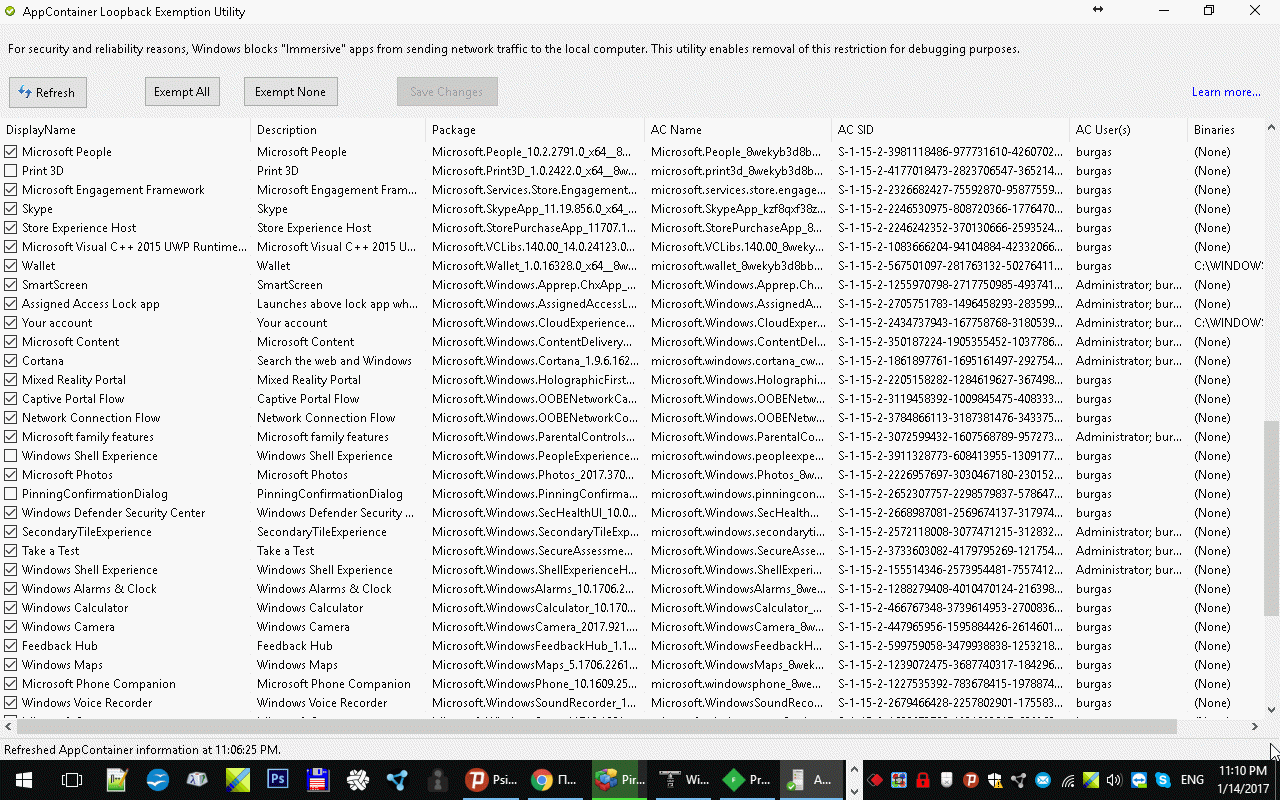Image resolution: width=1280 pixels, height=800 pixels.
Task: Select the Take a Test row name
Action: [x=50, y=551]
